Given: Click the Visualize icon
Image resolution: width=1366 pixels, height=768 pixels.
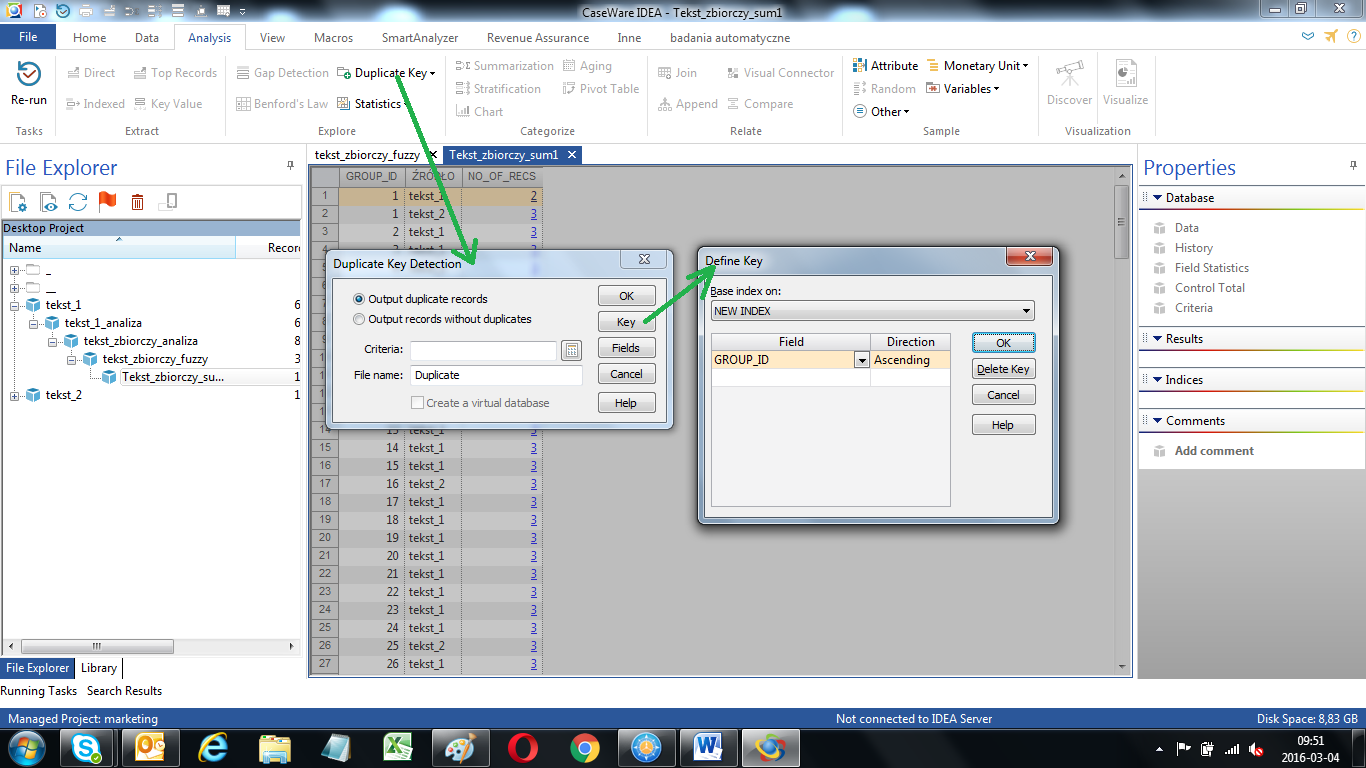Looking at the screenshot, I should 1126,74.
